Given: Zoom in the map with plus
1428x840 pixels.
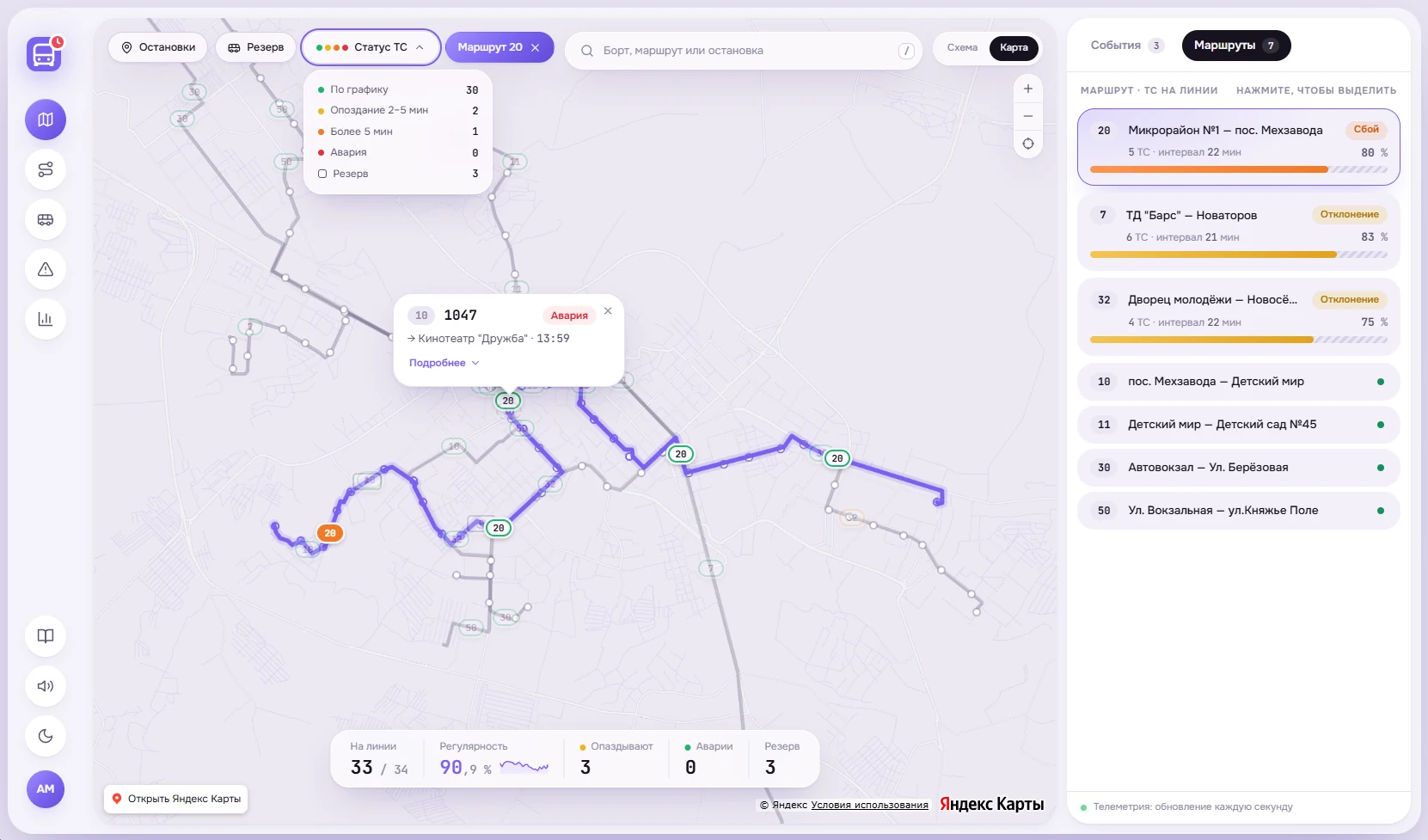Looking at the screenshot, I should (x=1027, y=89).
